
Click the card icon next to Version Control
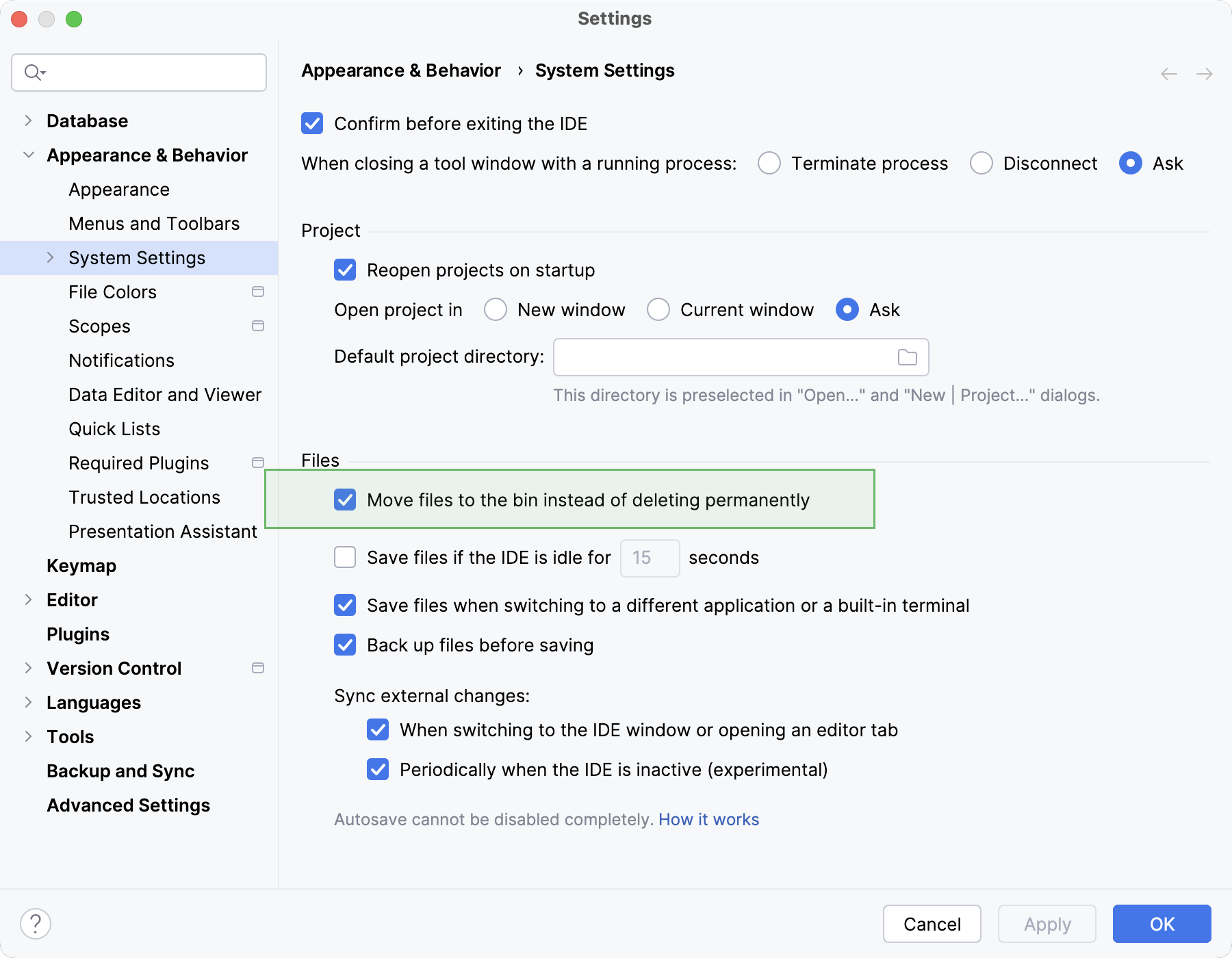[258, 668]
